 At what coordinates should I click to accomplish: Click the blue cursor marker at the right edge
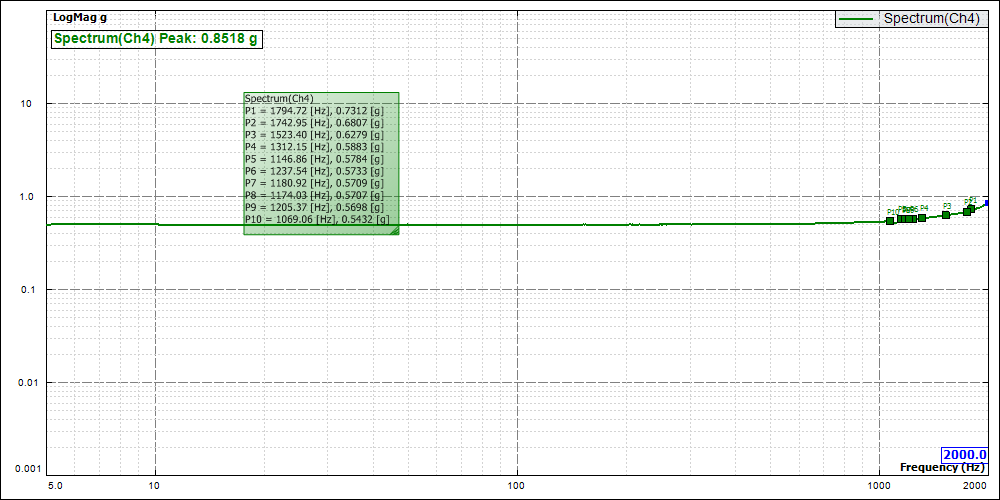(987, 203)
